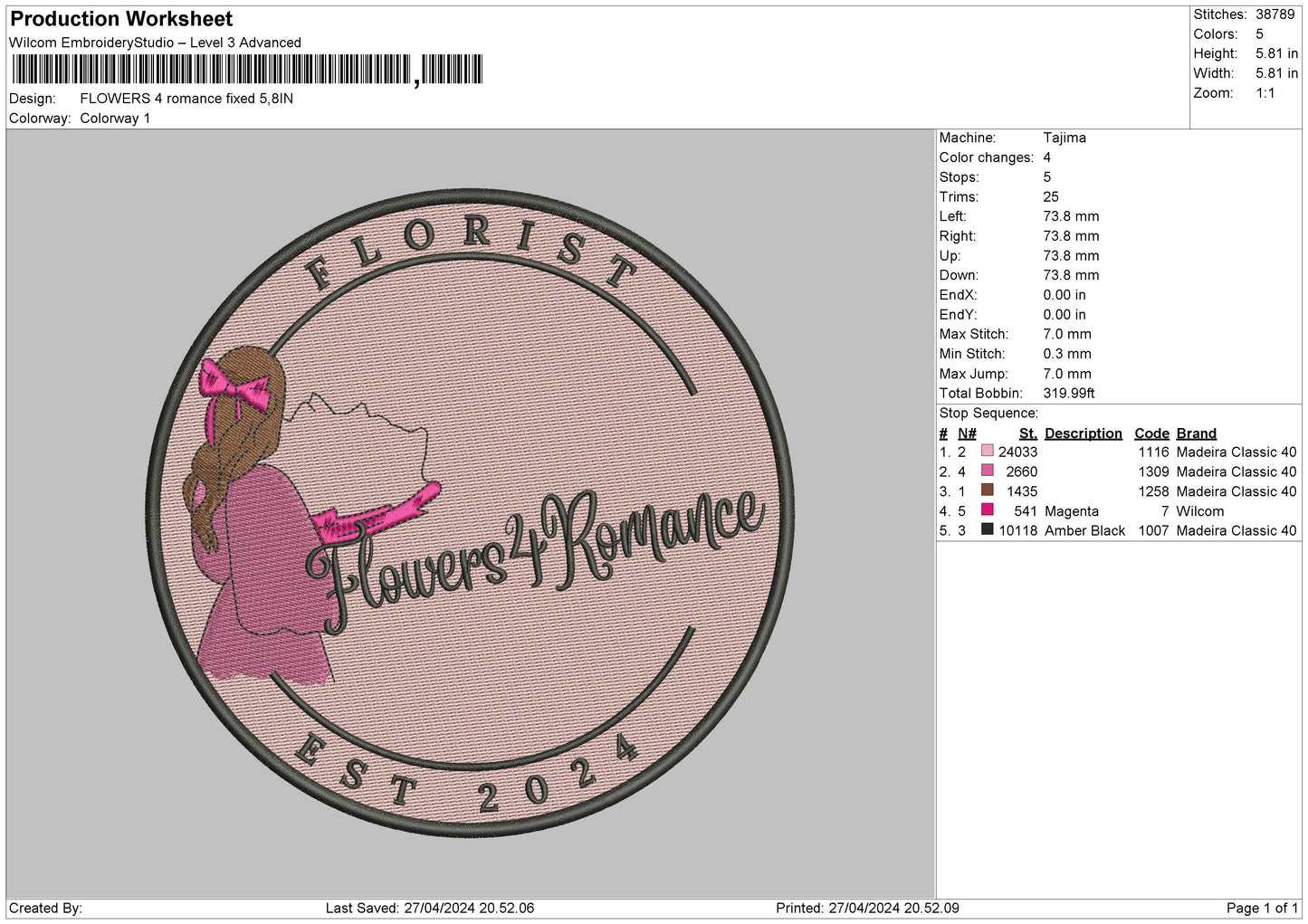Click the 'Created By:' footer label
Viewport: 1308px width, 924px height.
45,908
